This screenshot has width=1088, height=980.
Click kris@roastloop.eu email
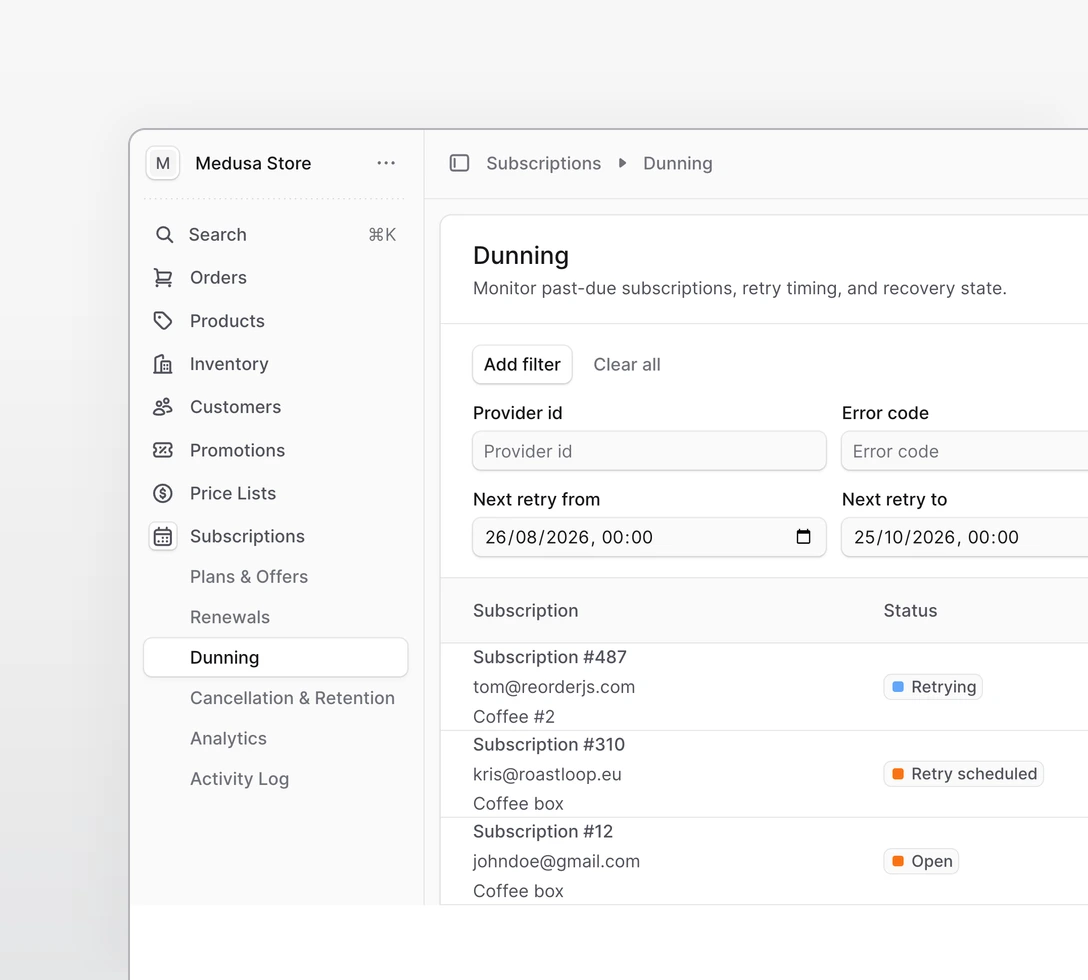[547, 775]
